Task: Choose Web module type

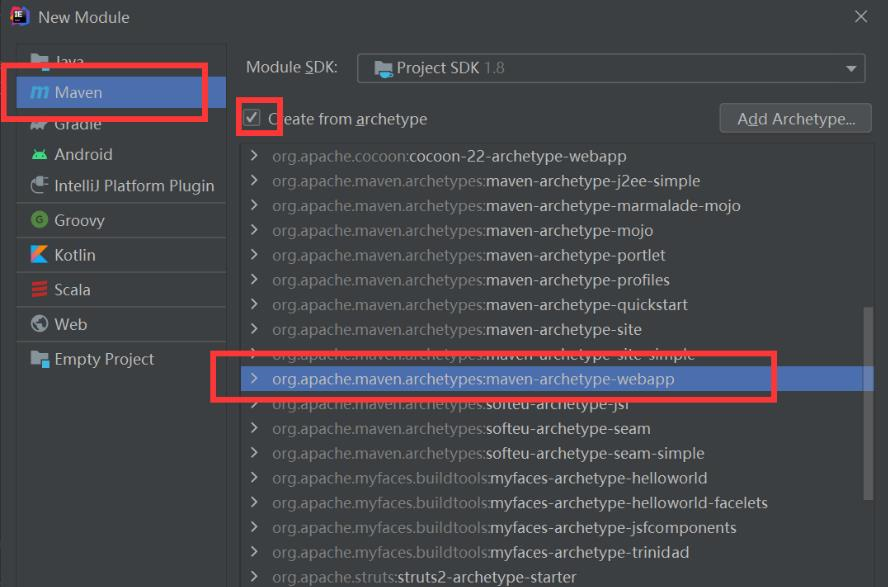Action: [121, 324]
